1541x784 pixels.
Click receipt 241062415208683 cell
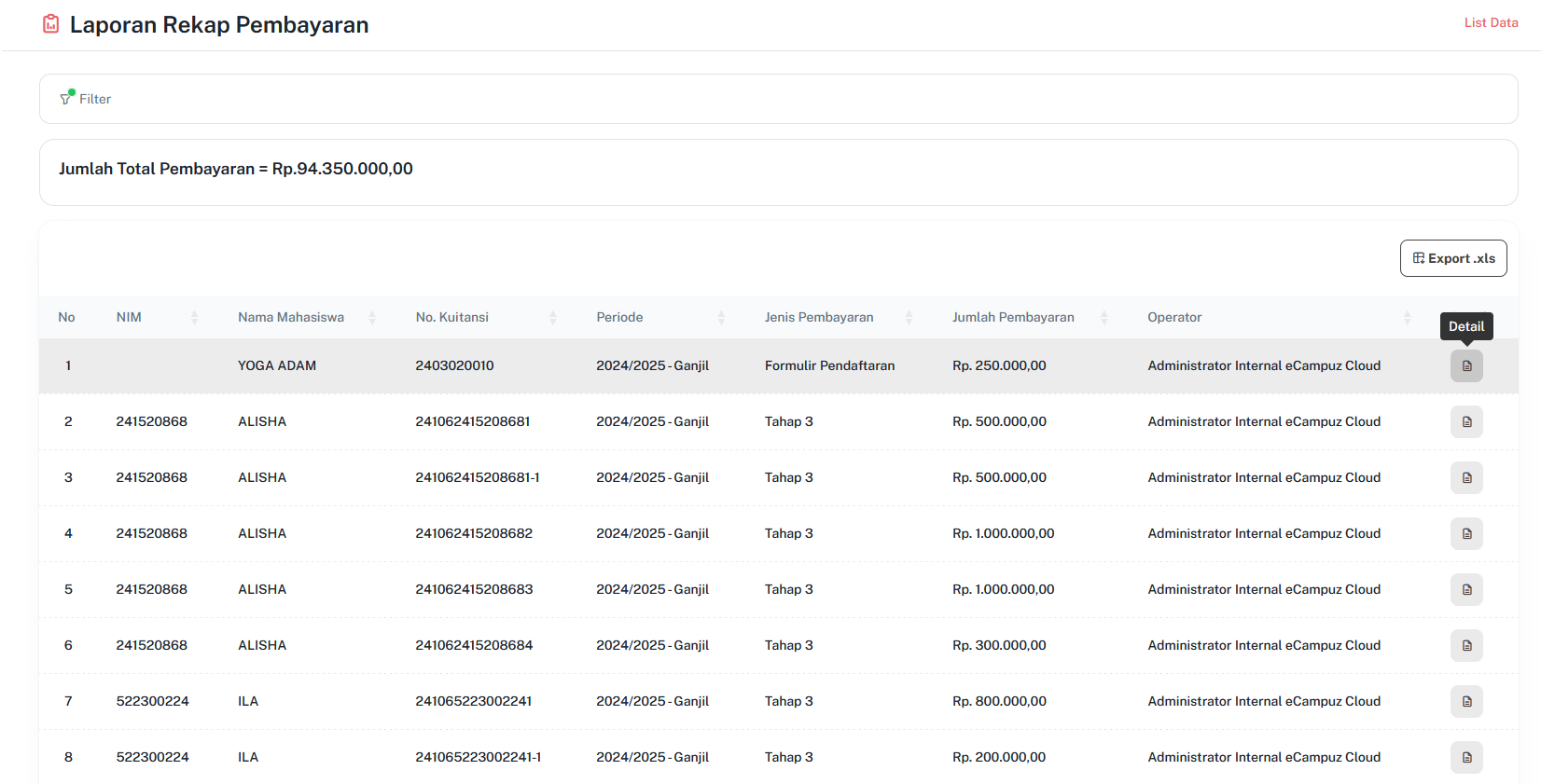tap(474, 589)
